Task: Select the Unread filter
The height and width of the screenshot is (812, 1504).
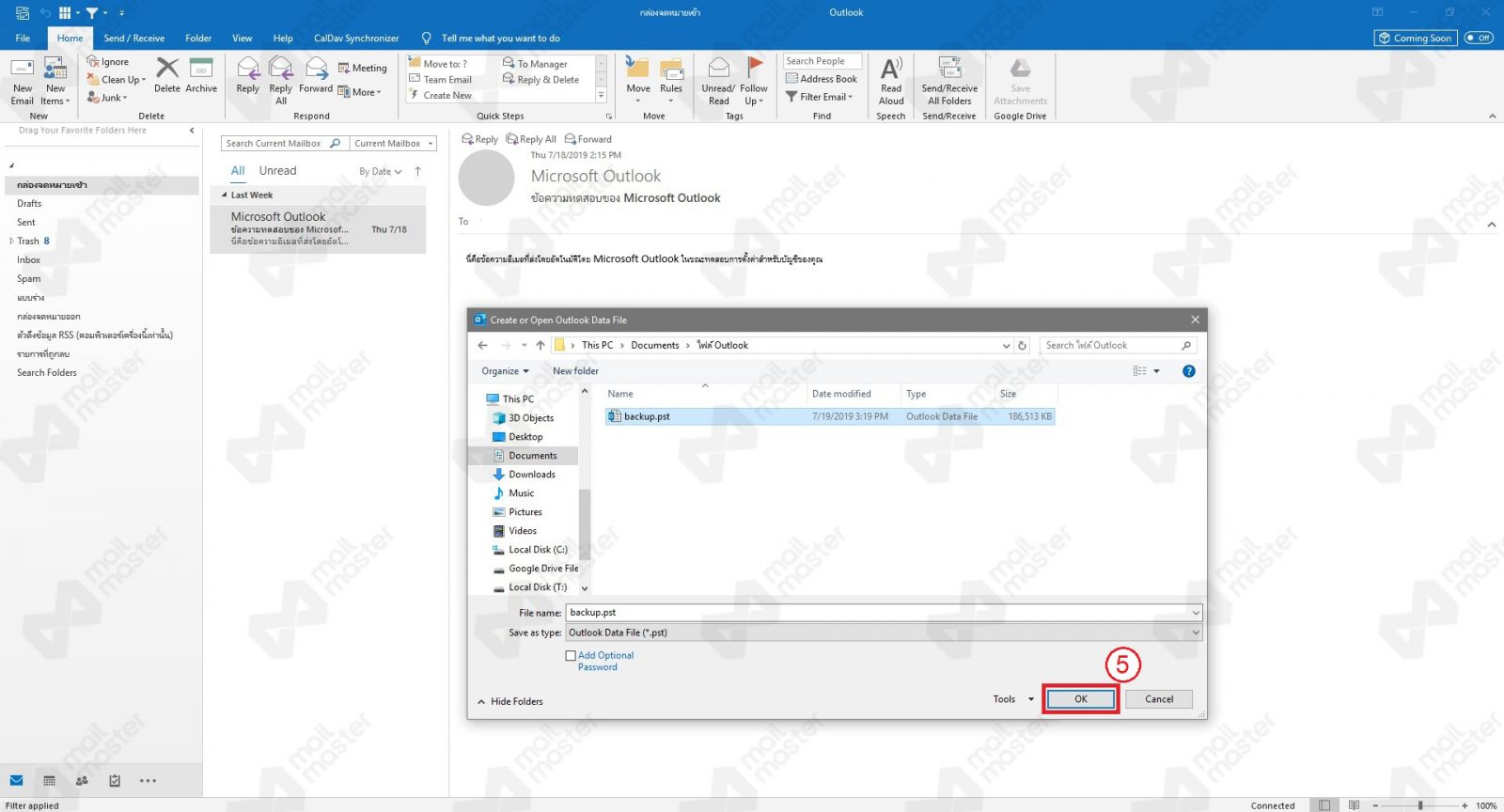Action: (277, 171)
